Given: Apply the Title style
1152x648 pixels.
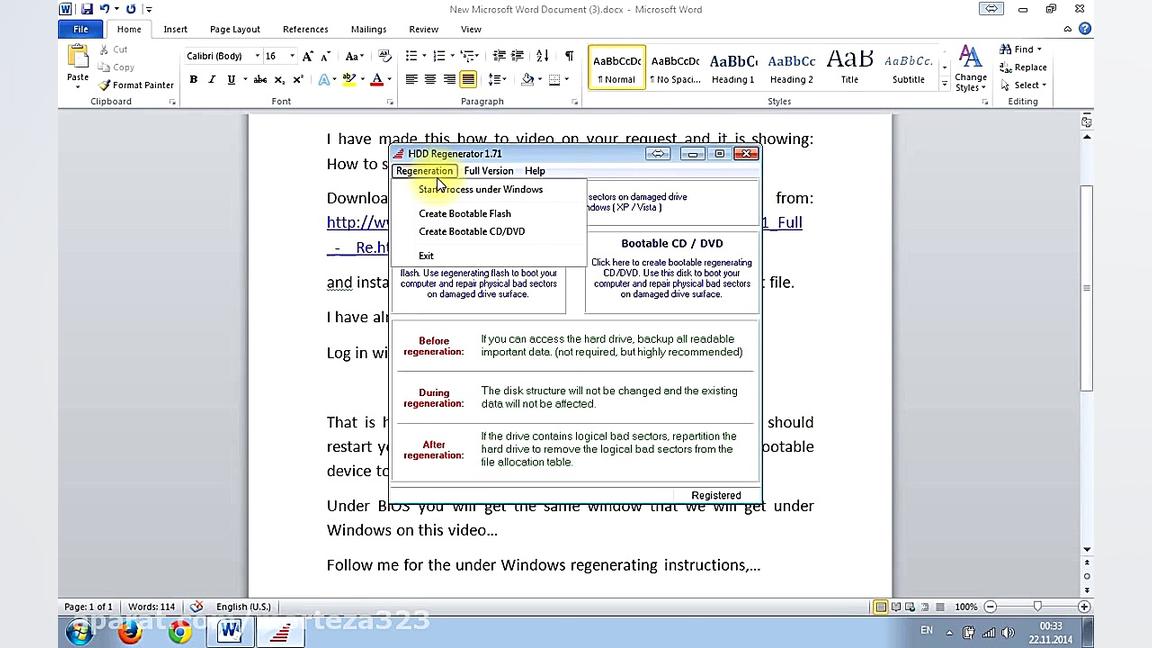Looking at the screenshot, I should (x=849, y=67).
